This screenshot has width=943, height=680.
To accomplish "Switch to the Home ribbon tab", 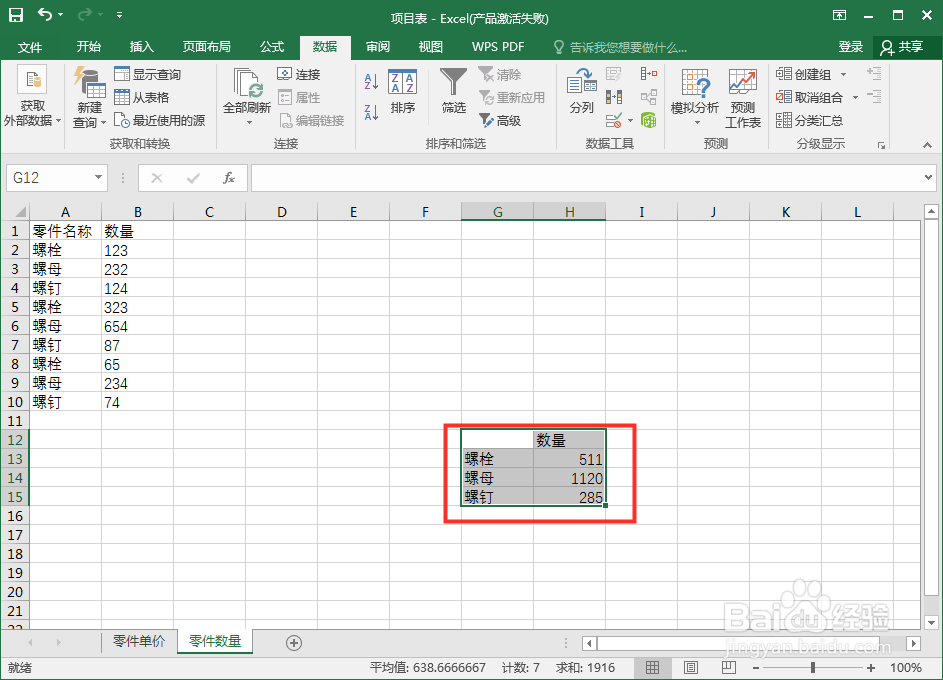I will (89, 47).
